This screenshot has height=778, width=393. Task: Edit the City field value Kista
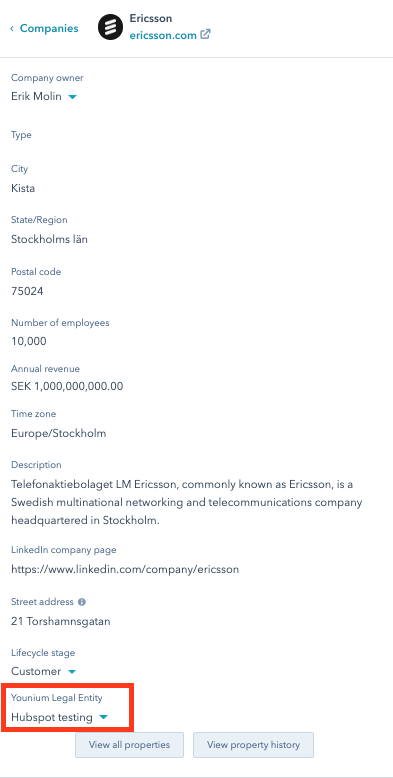click(23, 189)
